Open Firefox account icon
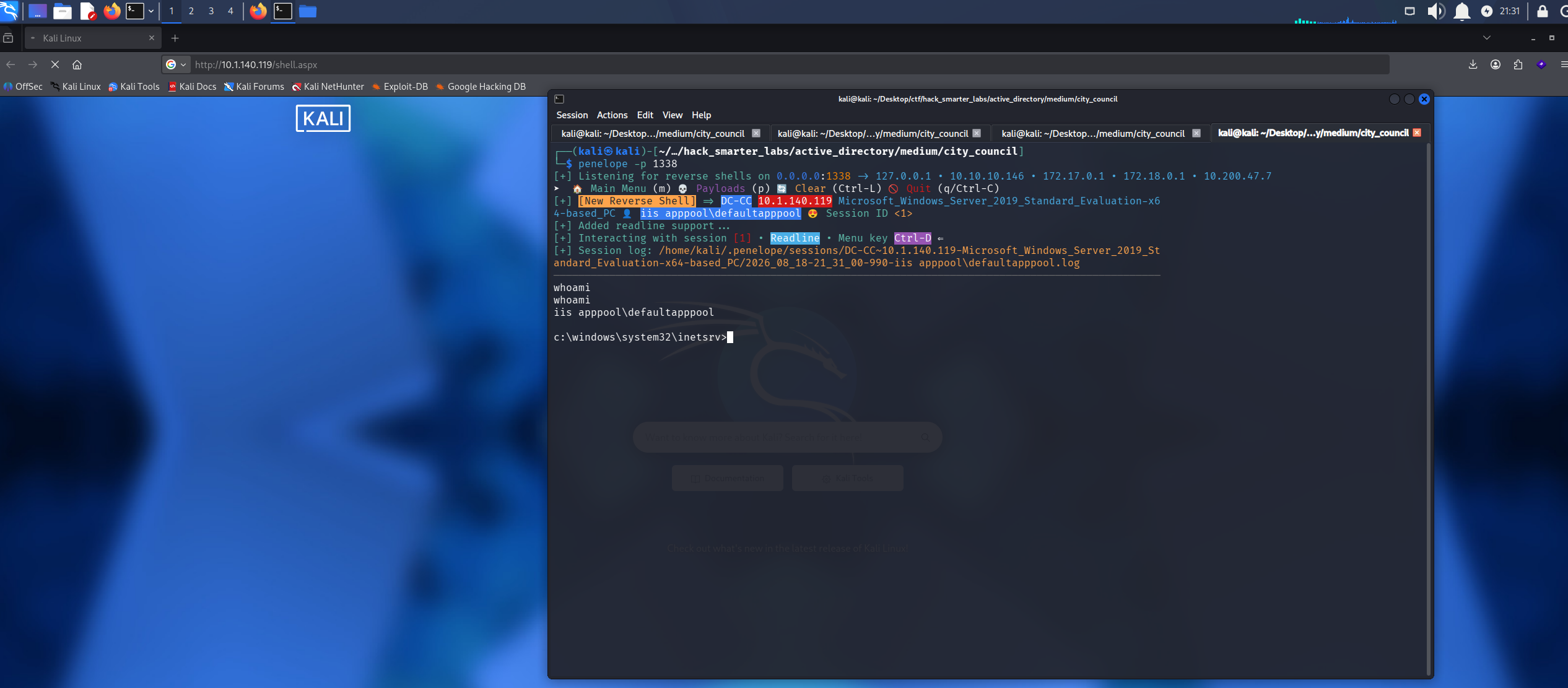 [1496, 64]
